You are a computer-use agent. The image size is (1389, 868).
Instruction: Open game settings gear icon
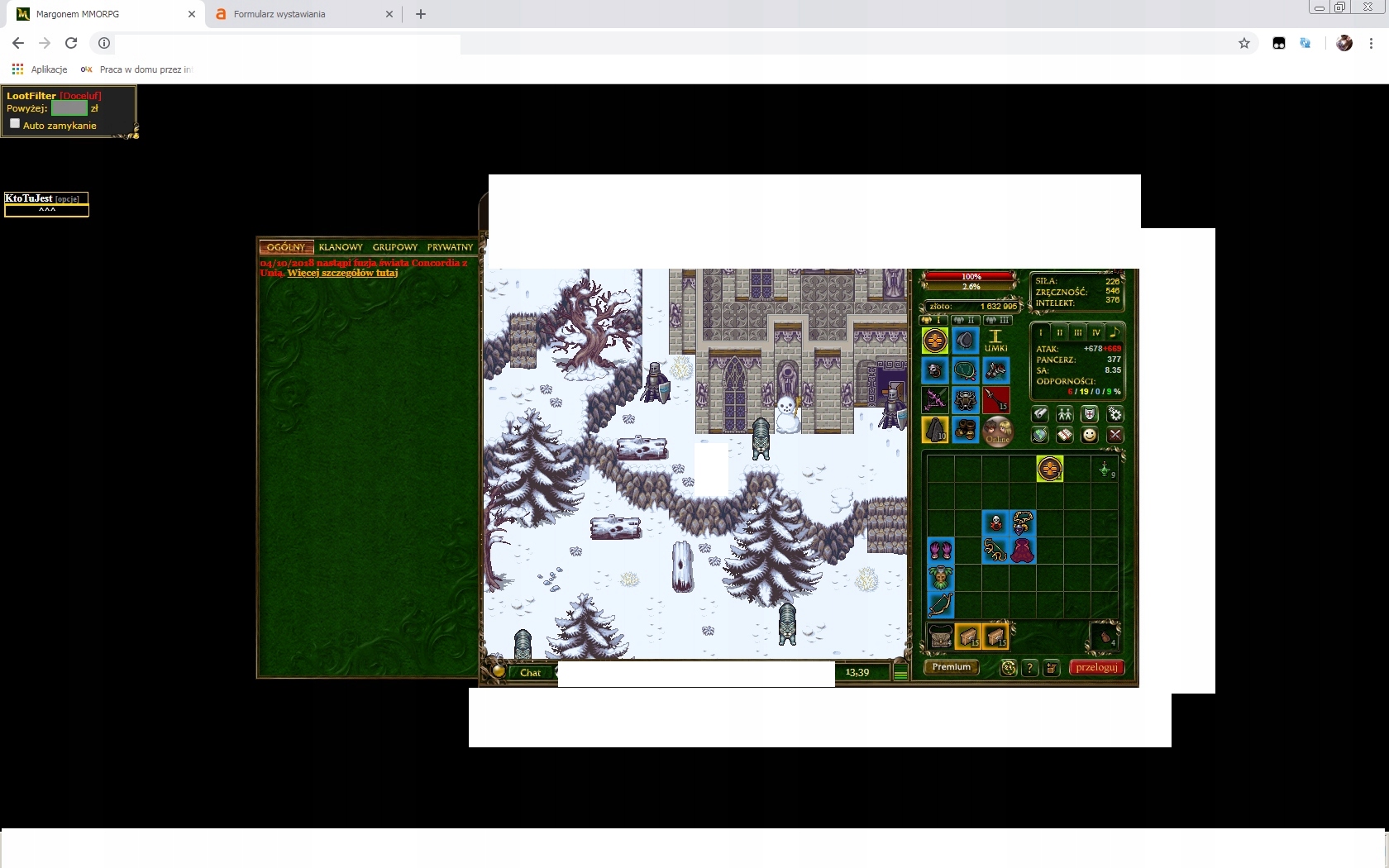pyautogui.click(x=1115, y=414)
